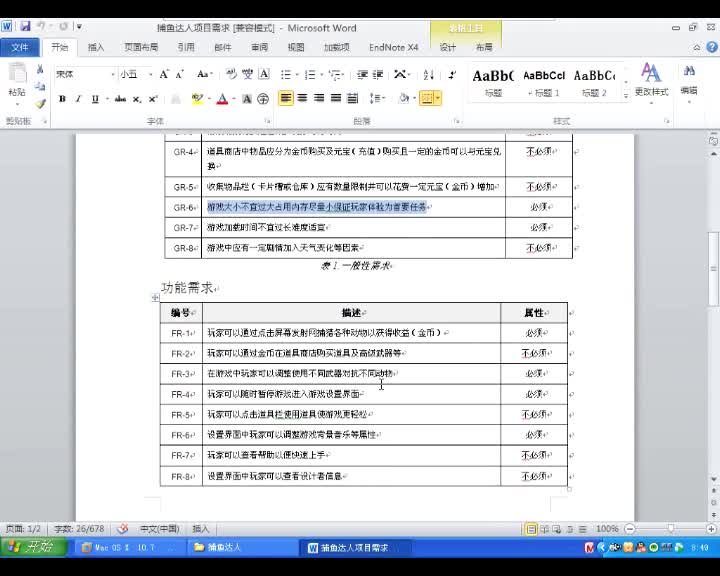Open the EndNote X4 tab

(393, 47)
